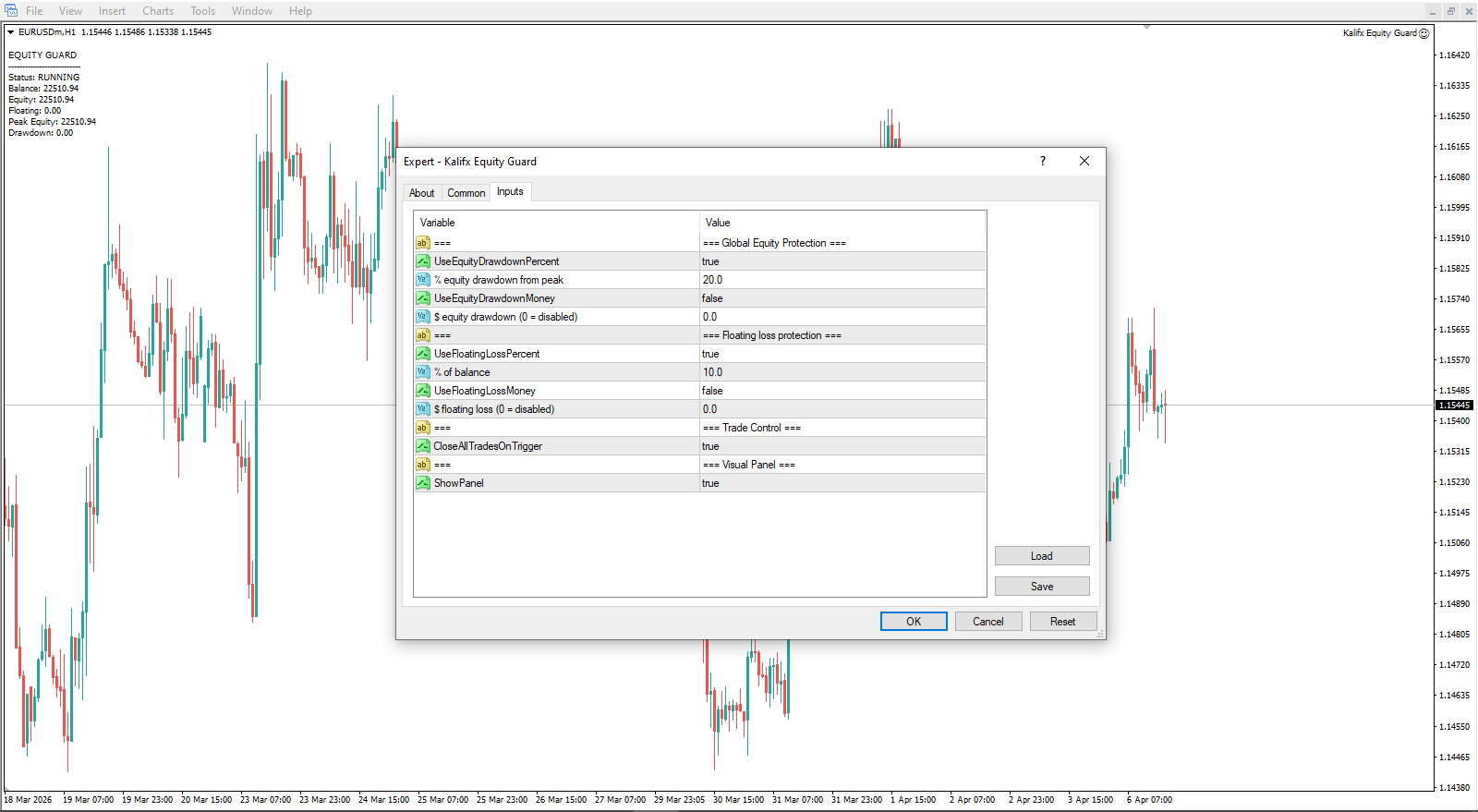The image size is (1478, 812).
Task: Click the UseEquityDrawdownPercent boolean icon
Action: pos(422,261)
